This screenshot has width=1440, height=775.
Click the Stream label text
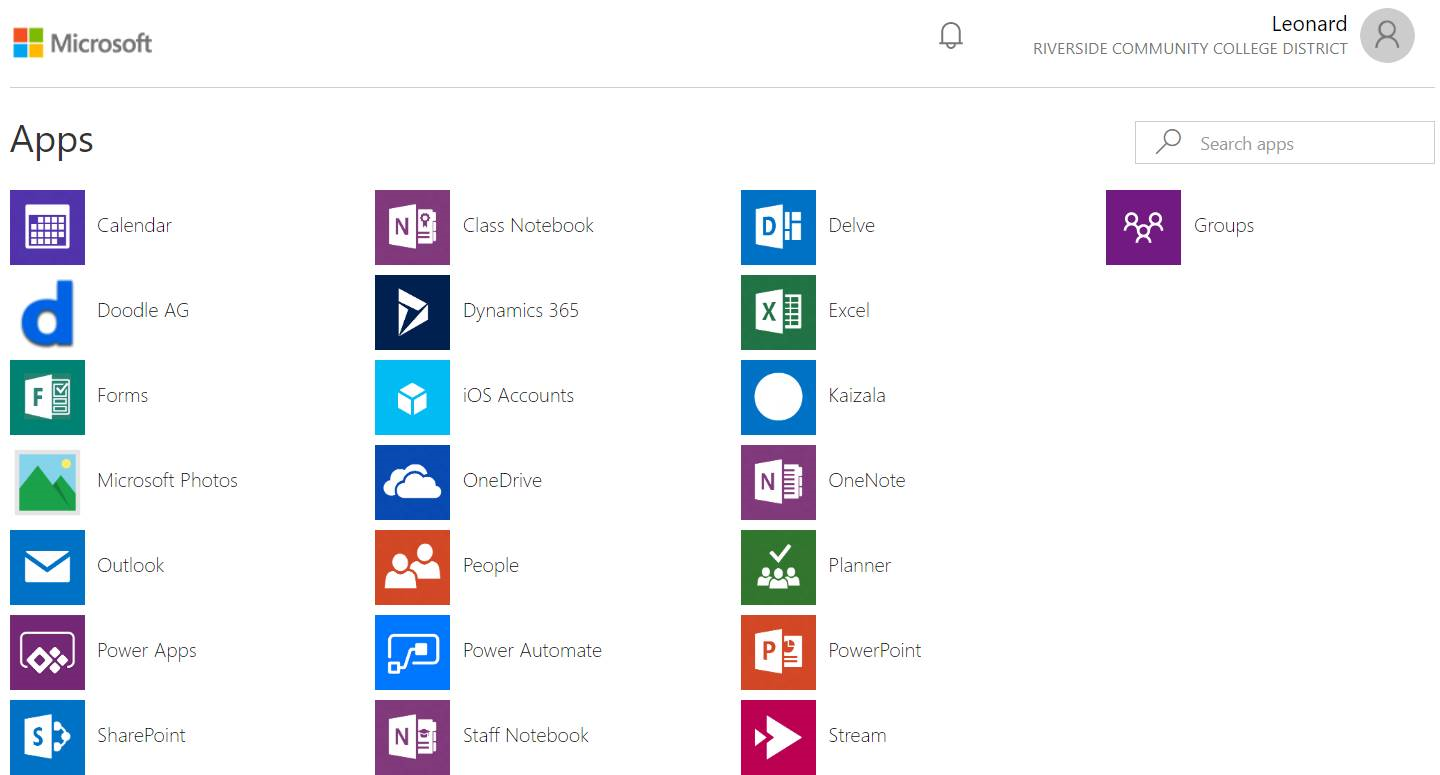[857, 735]
